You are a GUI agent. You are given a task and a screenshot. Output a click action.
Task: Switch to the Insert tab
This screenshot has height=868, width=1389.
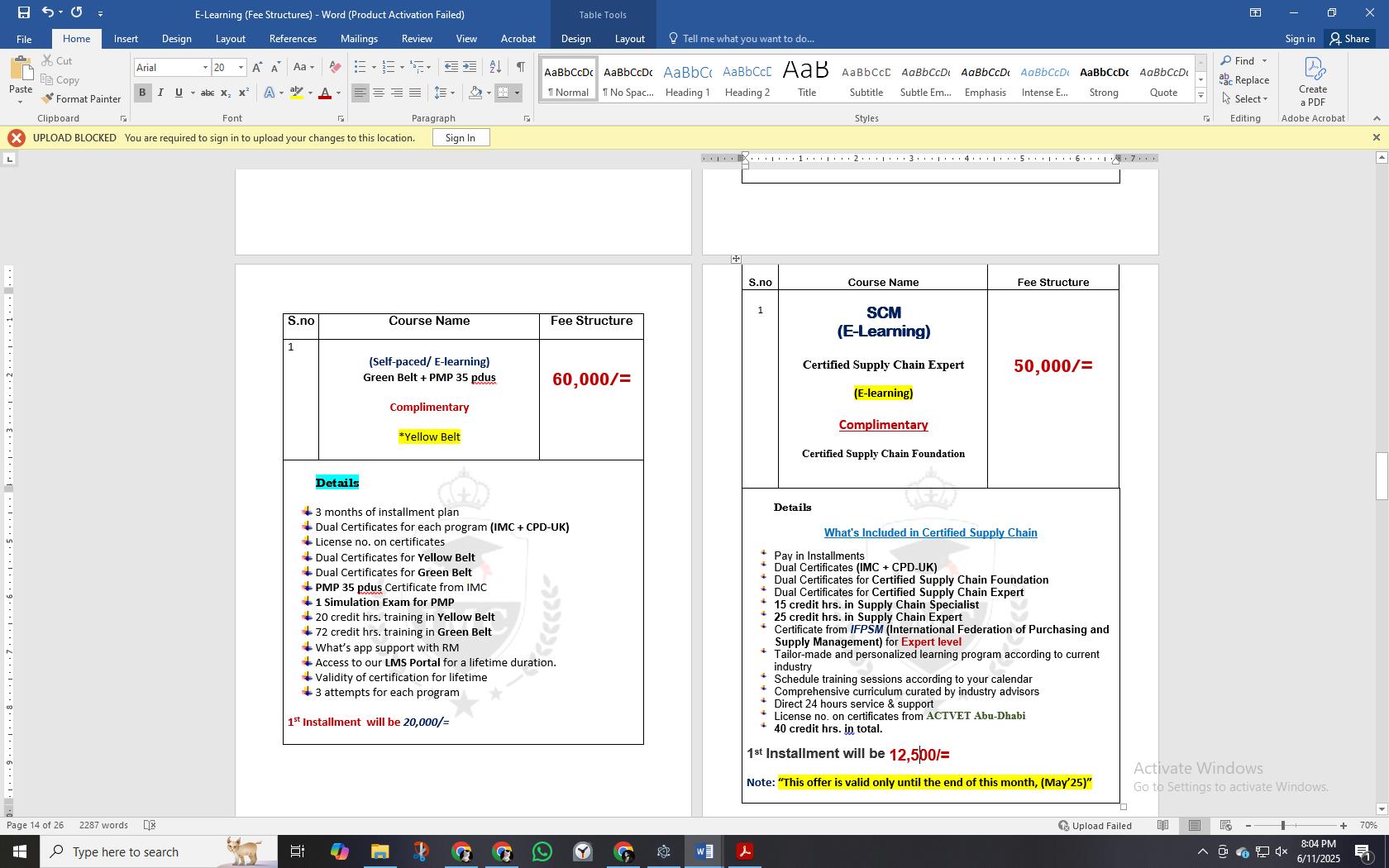coord(126,39)
